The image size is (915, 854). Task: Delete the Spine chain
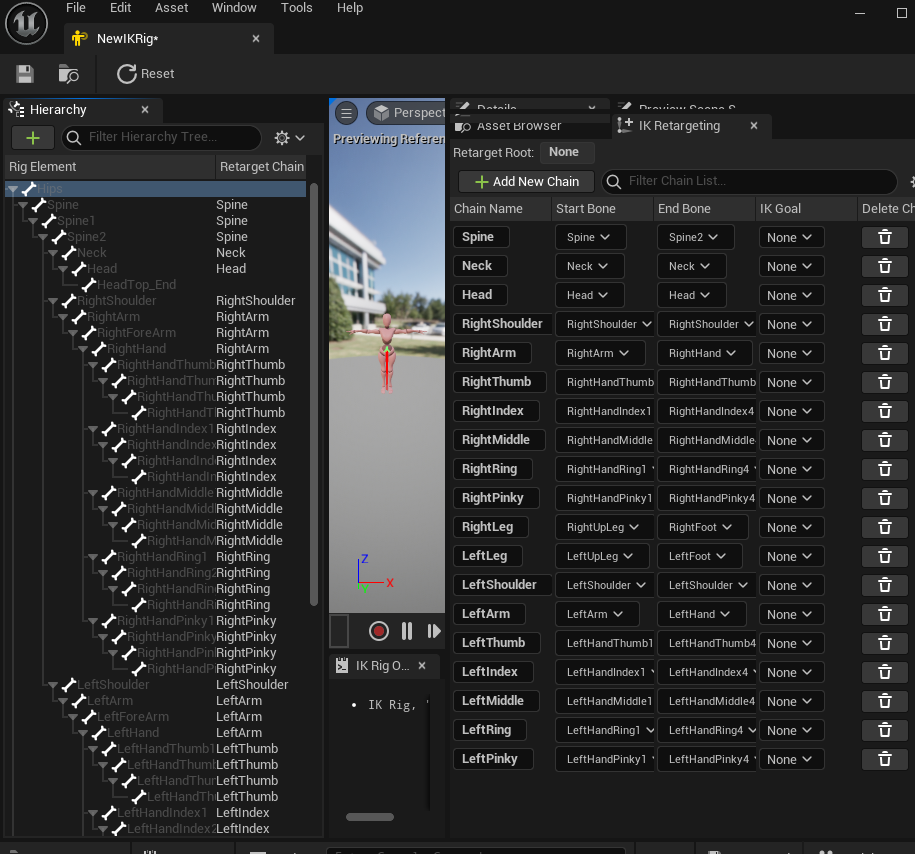tap(885, 237)
